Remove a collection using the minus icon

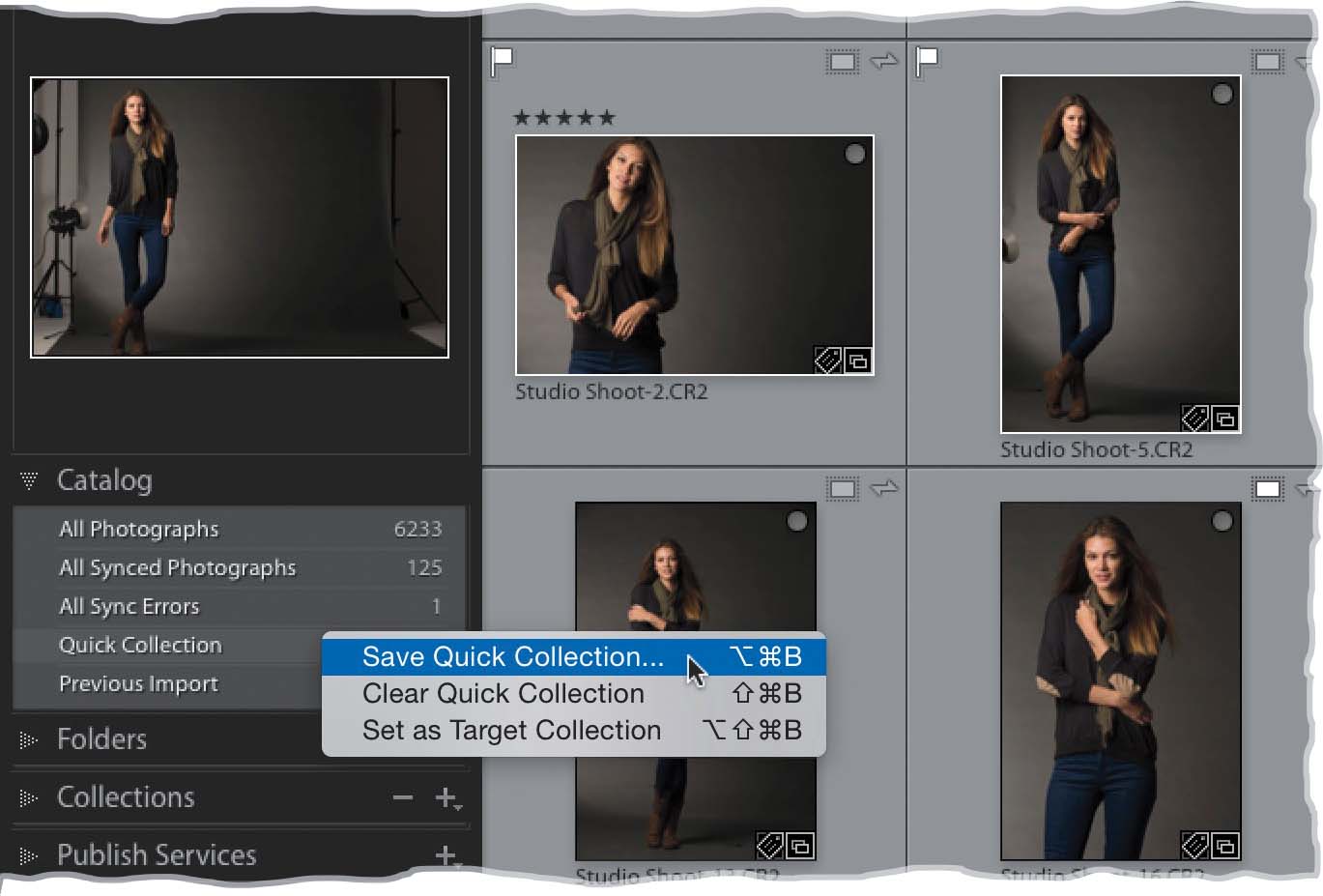point(403,797)
